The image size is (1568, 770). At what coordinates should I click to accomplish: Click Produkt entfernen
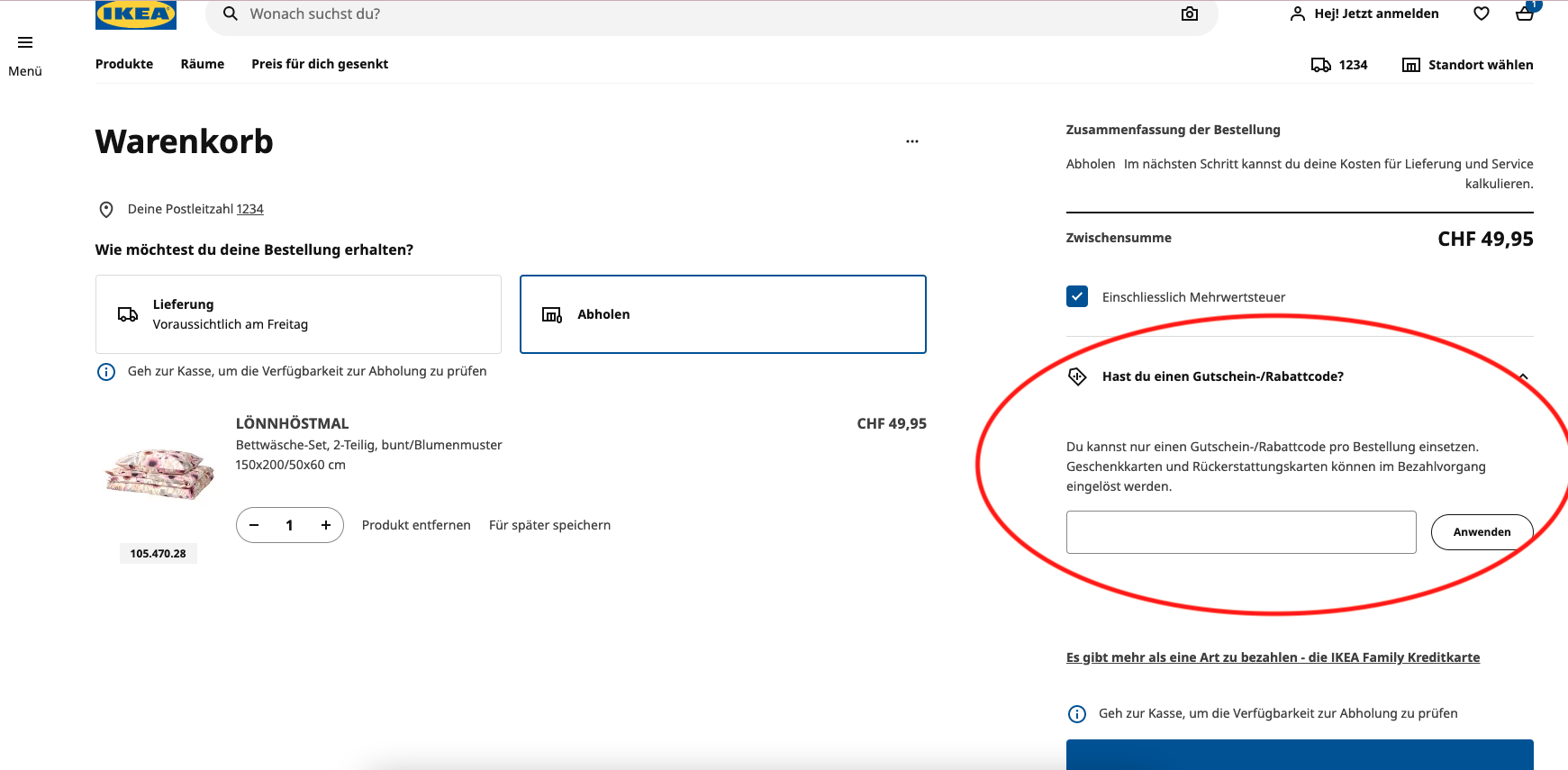[416, 525]
